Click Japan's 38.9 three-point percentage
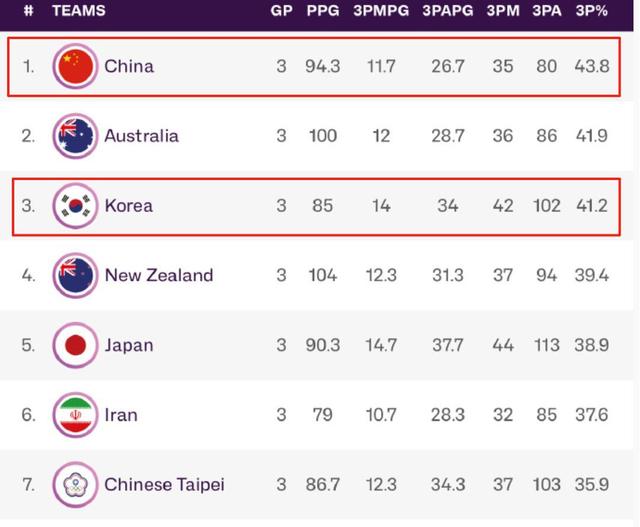Screen dimensions: 640x527 (x=591, y=345)
